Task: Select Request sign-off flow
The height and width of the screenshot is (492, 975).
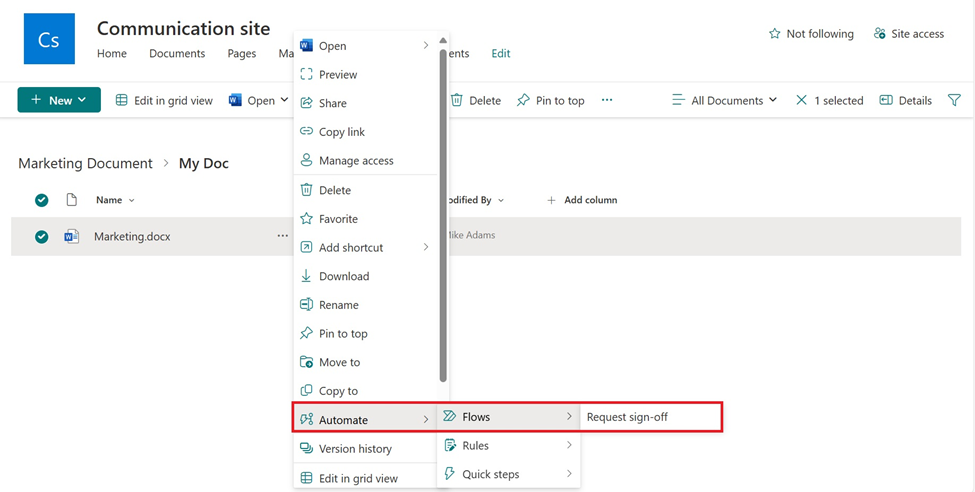Action: tap(627, 417)
